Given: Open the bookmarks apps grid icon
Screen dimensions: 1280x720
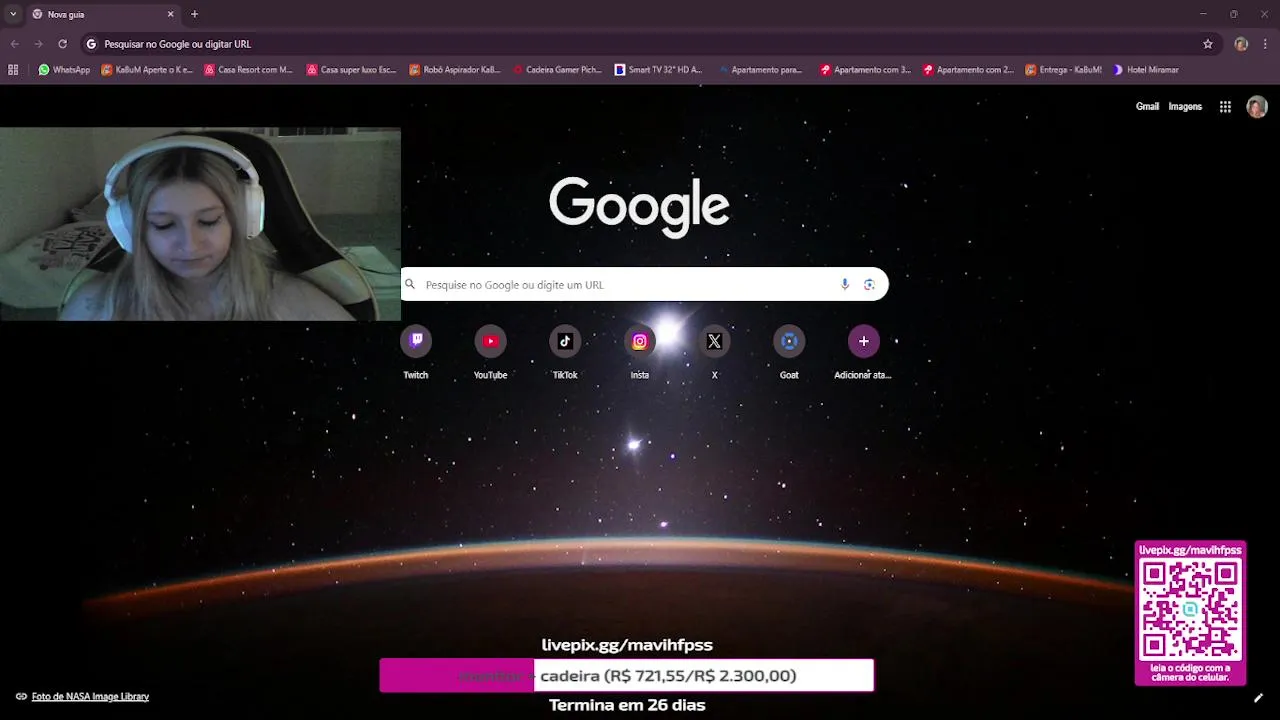Looking at the screenshot, I should [x=13, y=70].
